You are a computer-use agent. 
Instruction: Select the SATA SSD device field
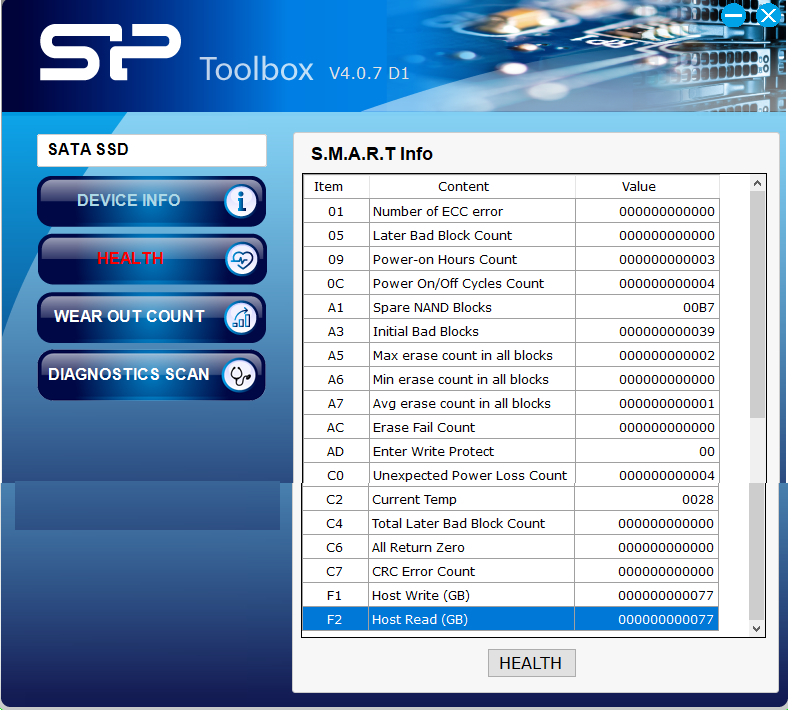(151, 150)
